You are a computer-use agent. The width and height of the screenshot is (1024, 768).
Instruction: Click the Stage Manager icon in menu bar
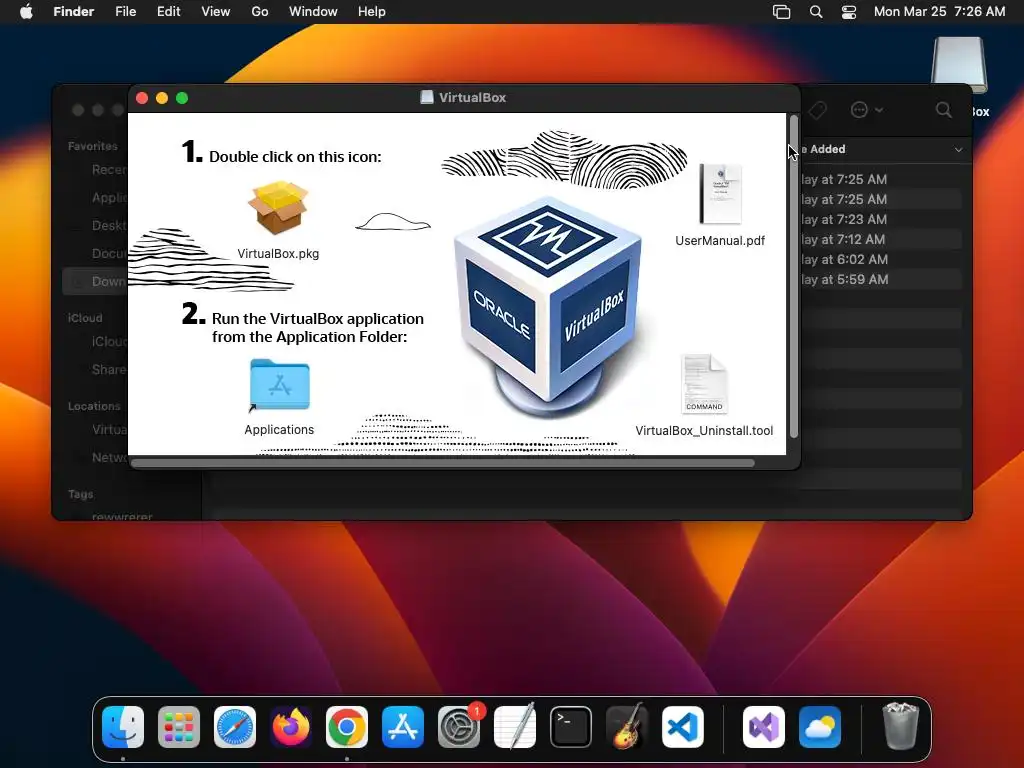tap(781, 12)
